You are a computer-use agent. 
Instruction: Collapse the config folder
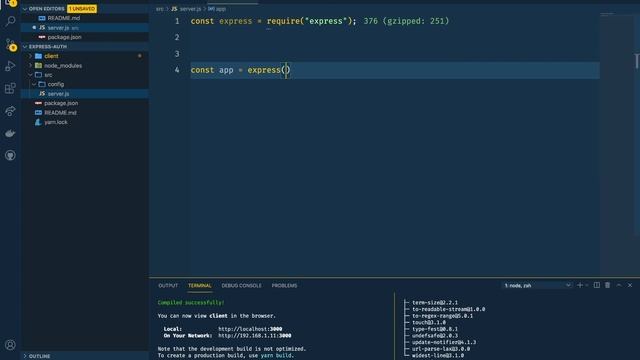(34, 84)
